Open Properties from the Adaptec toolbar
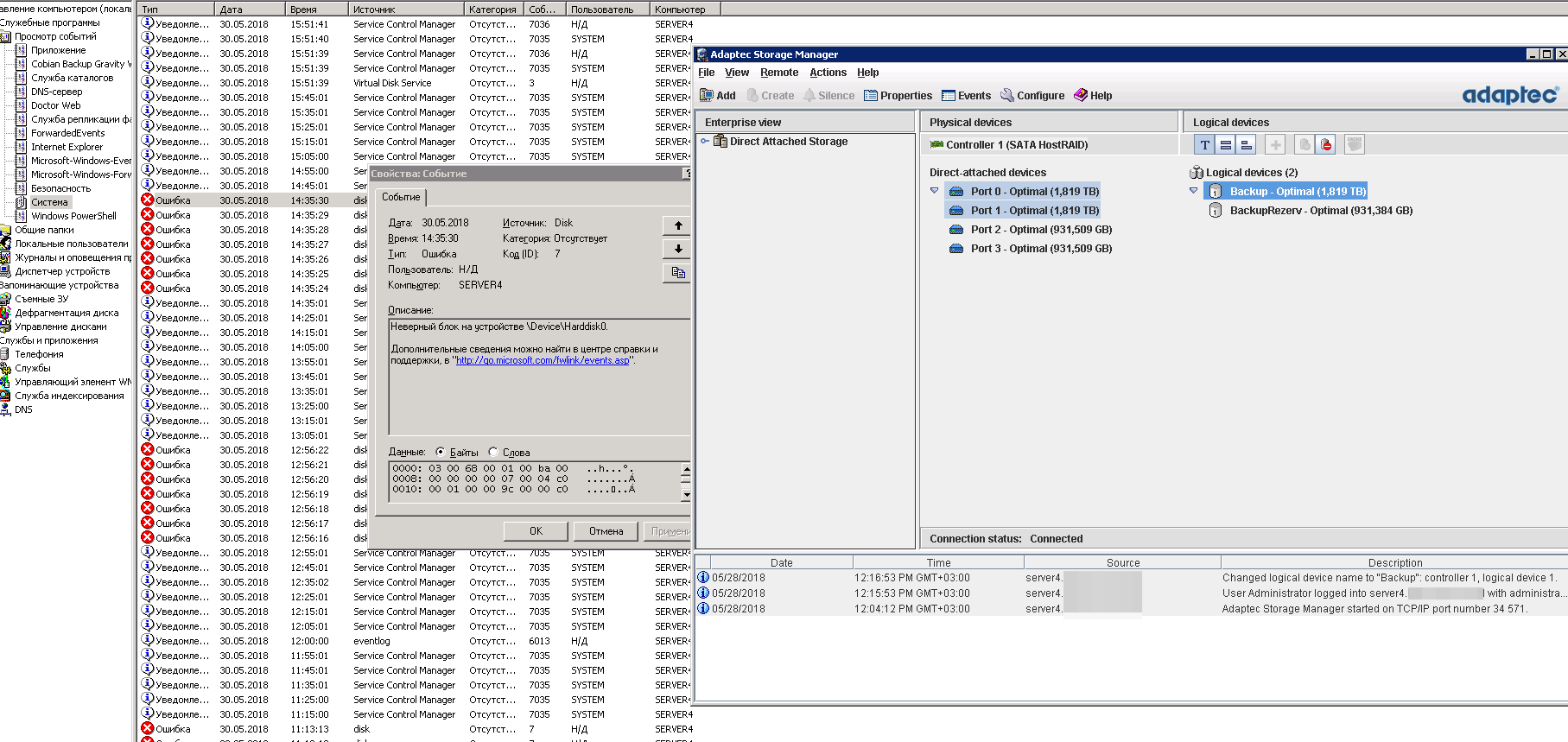Screen dimensions: 1568x742 tap(898, 96)
